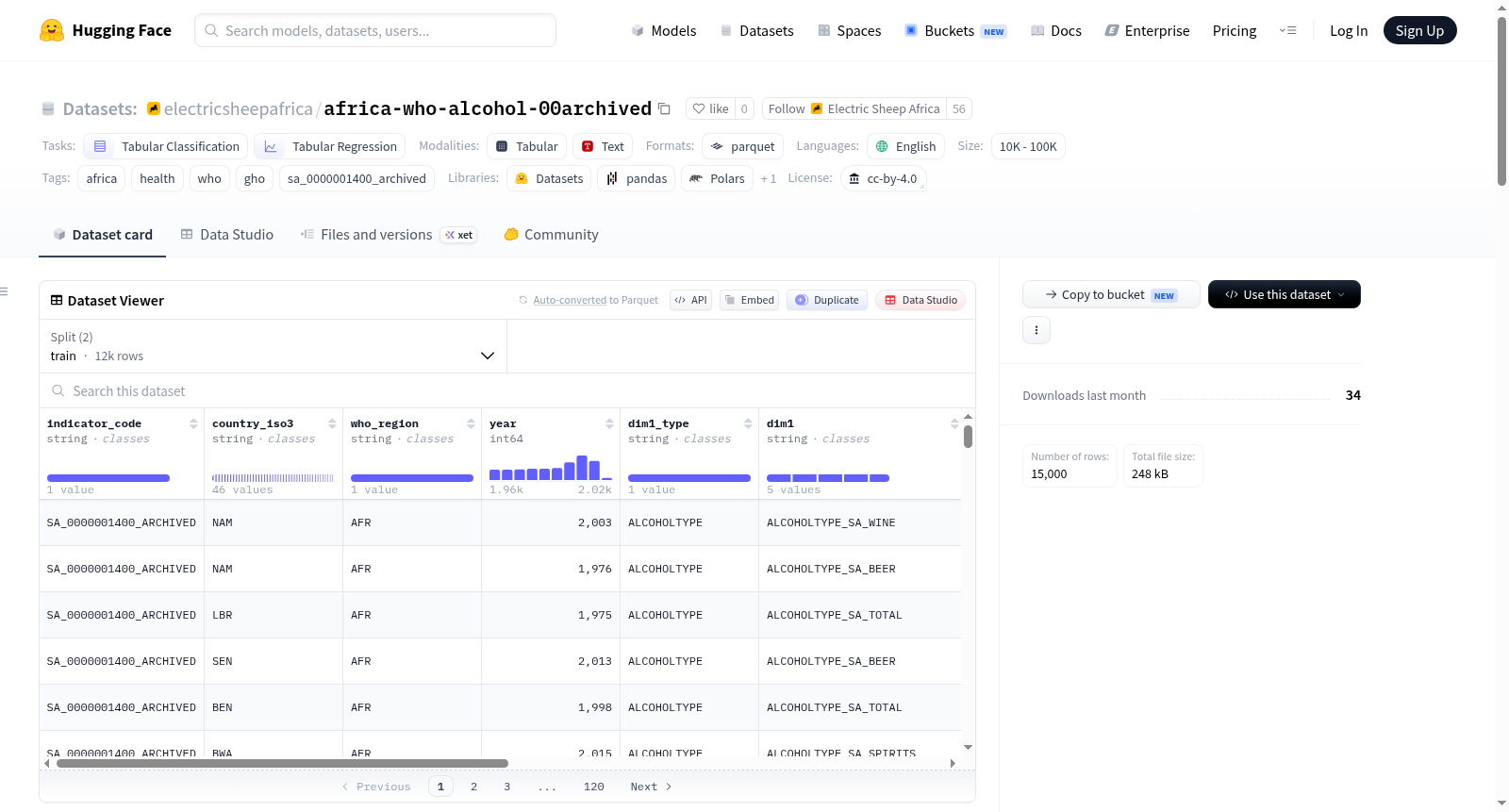Click the Sign Up button
The width and height of the screenshot is (1509, 812).
[x=1419, y=30]
